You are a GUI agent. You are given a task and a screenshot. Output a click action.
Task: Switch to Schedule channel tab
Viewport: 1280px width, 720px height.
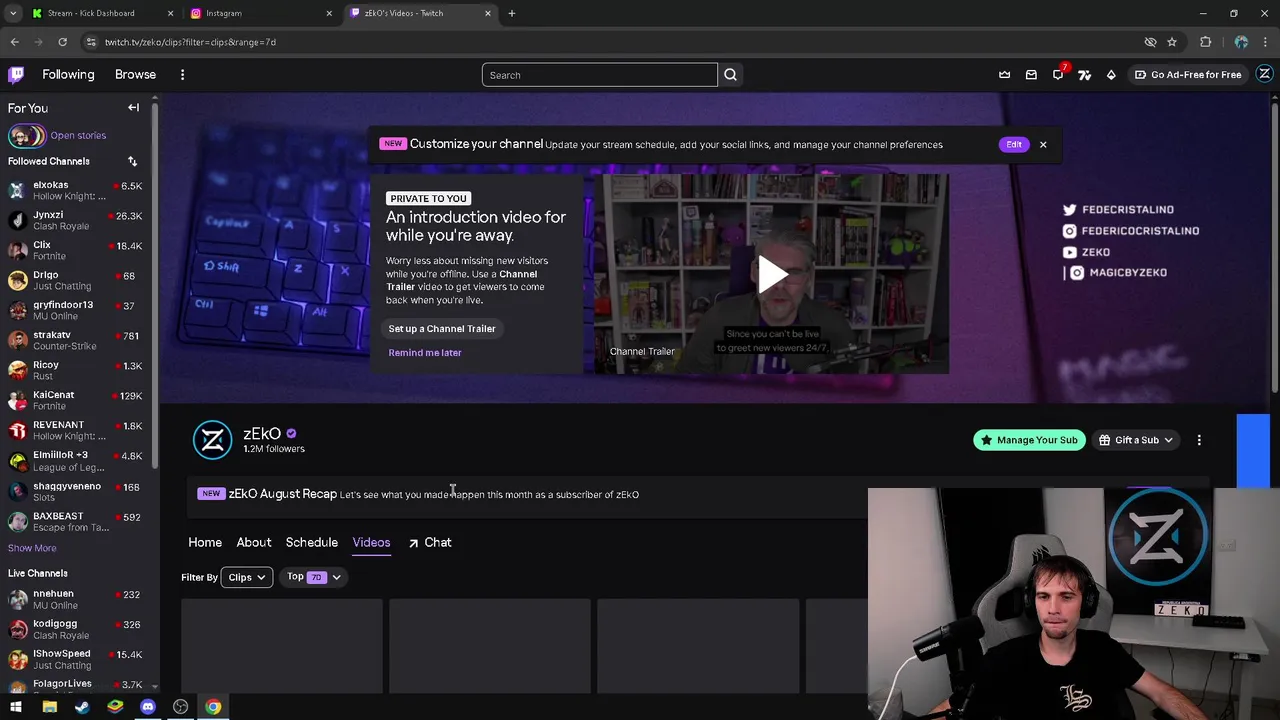click(312, 542)
